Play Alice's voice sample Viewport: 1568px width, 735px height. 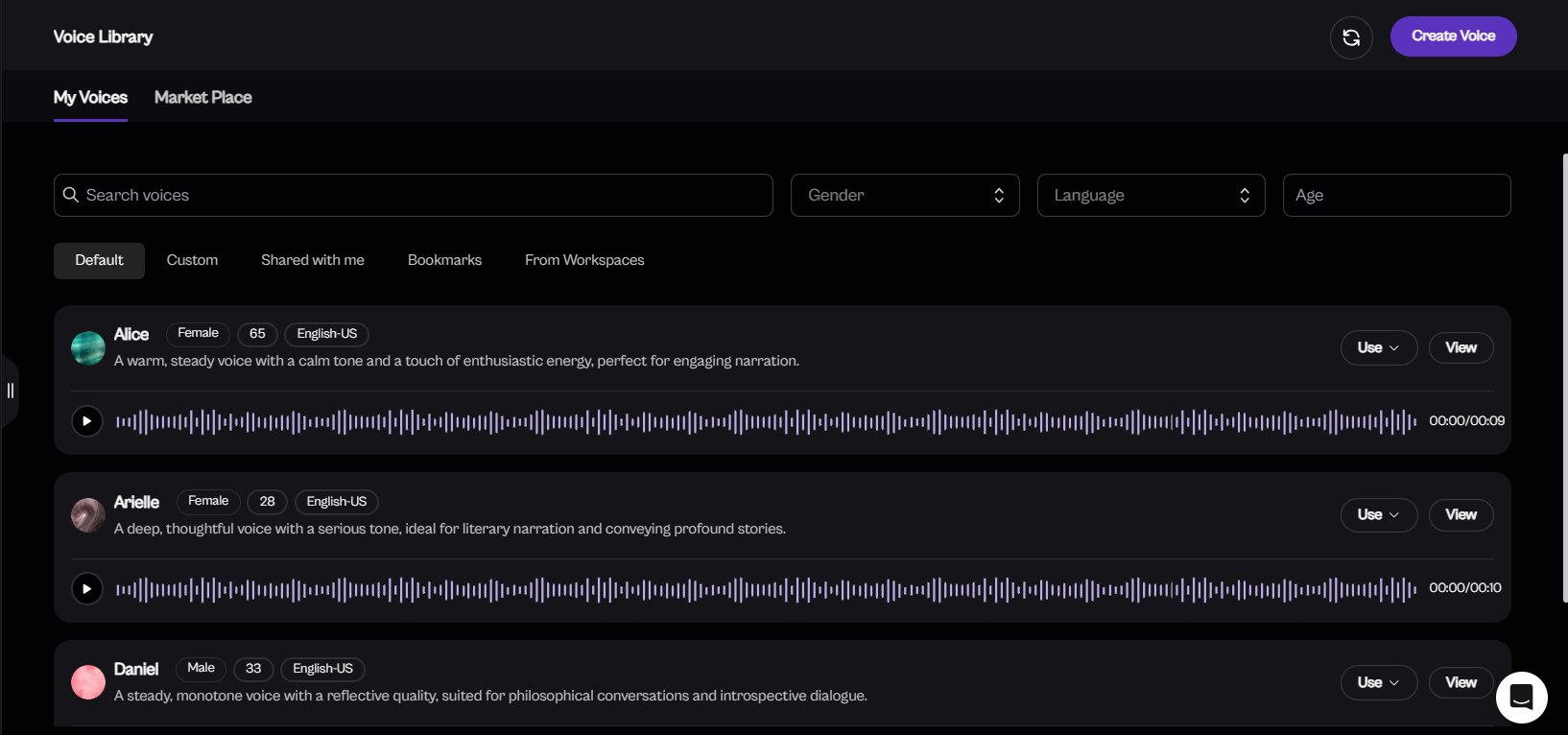click(87, 420)
